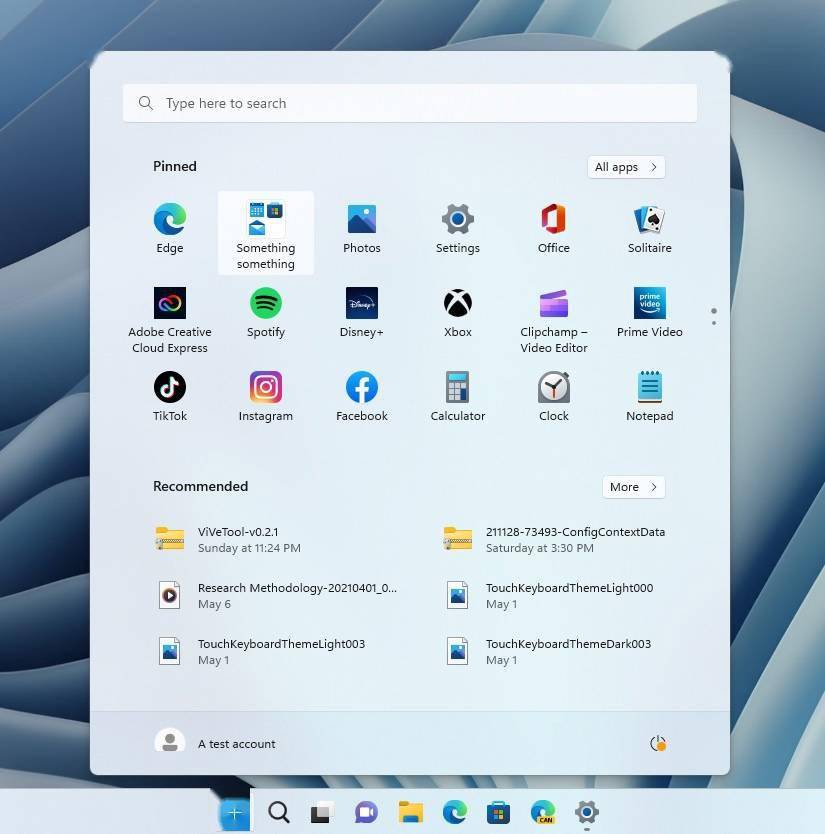Open the power options menu
The height and width of the screenshot is (834, 825).
pyautogui.click(x=657, y=743)
